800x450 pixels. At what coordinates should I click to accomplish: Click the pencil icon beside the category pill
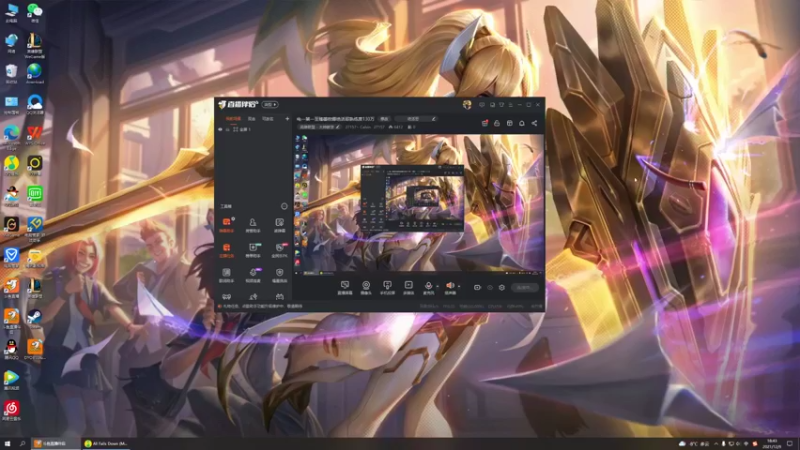click(x=337, y=127)
